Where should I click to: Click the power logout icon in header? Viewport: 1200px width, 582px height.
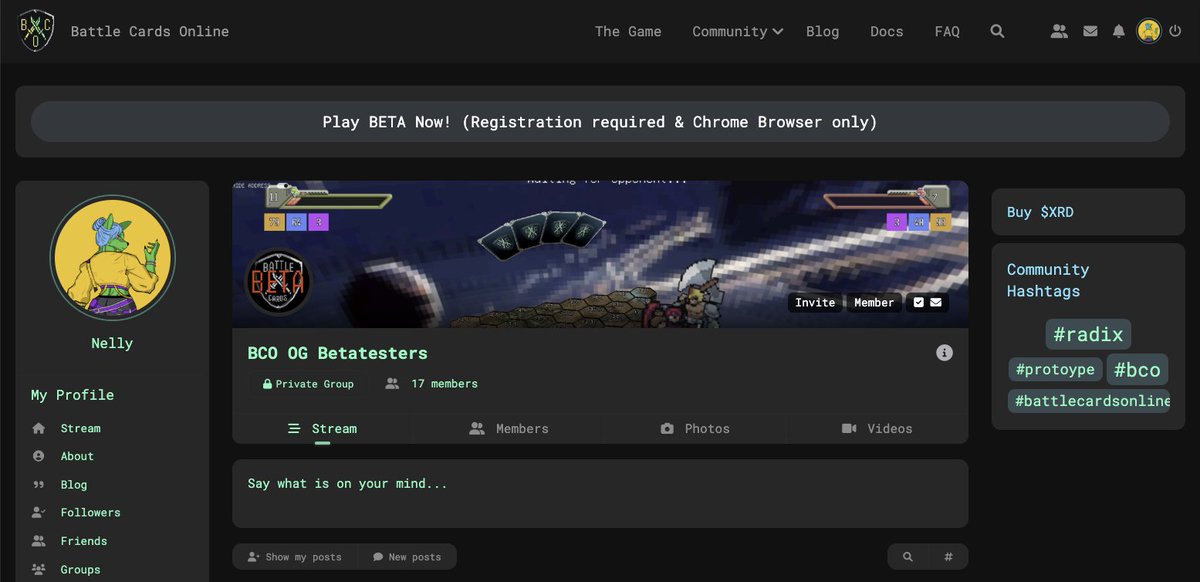(1175, 31)
